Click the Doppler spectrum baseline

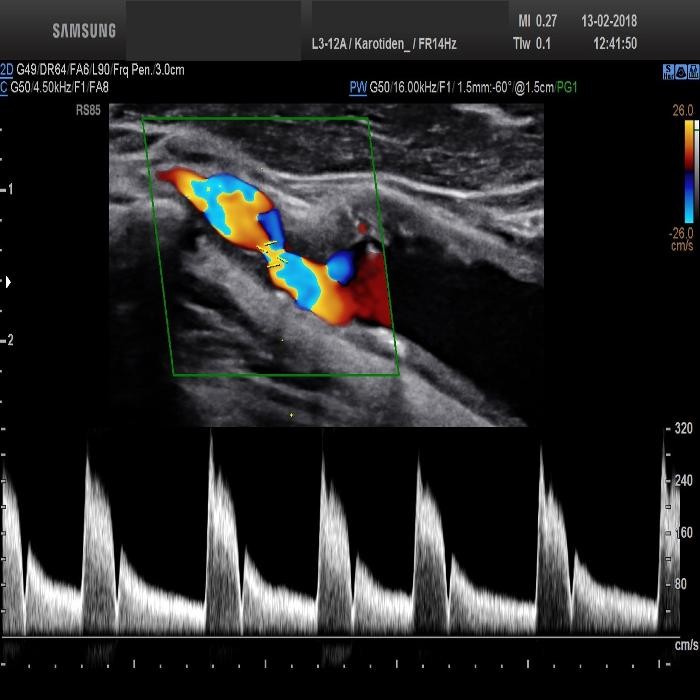coord(330,635)
